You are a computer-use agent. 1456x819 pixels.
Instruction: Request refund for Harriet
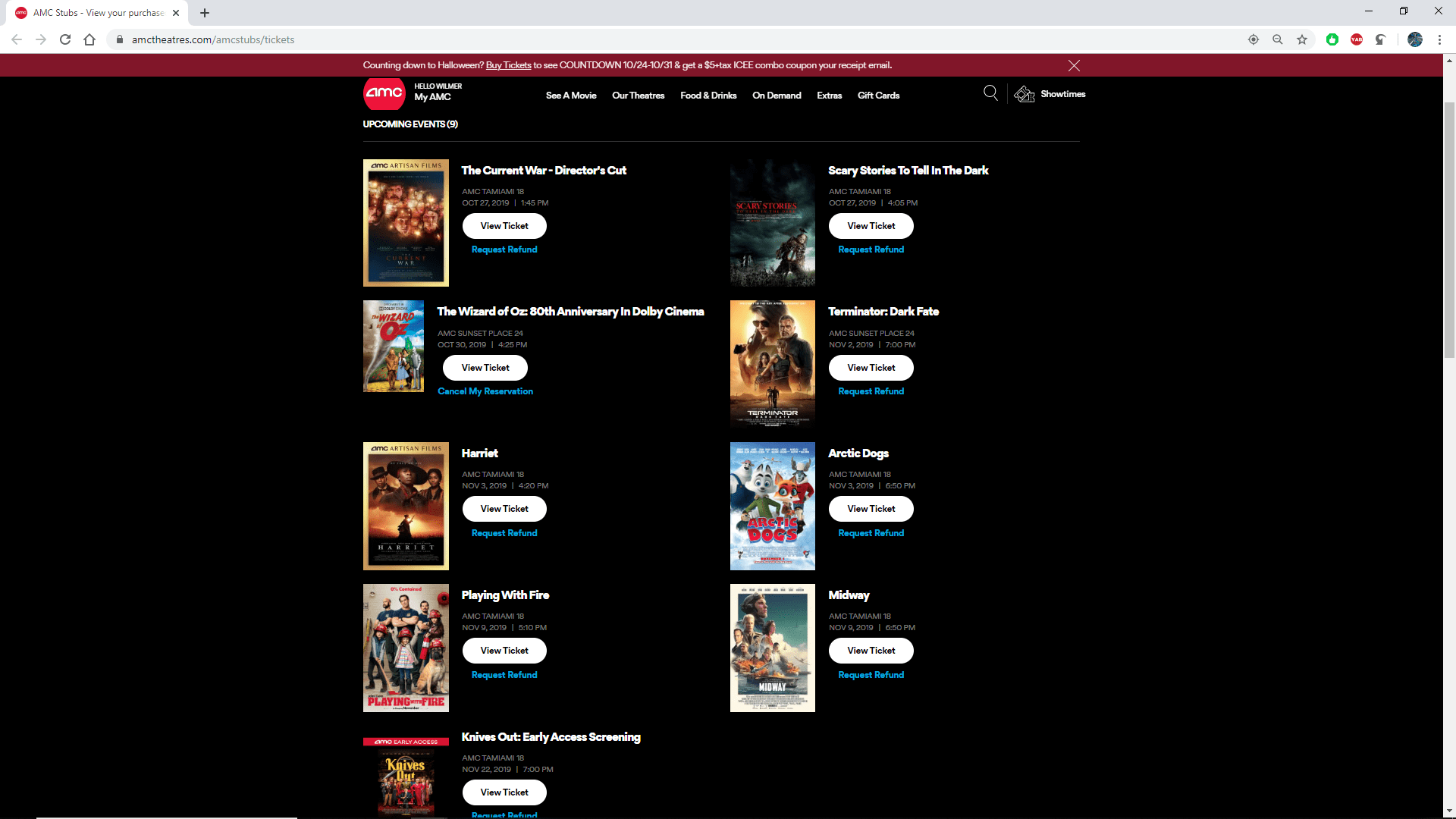tap(504, 533)
